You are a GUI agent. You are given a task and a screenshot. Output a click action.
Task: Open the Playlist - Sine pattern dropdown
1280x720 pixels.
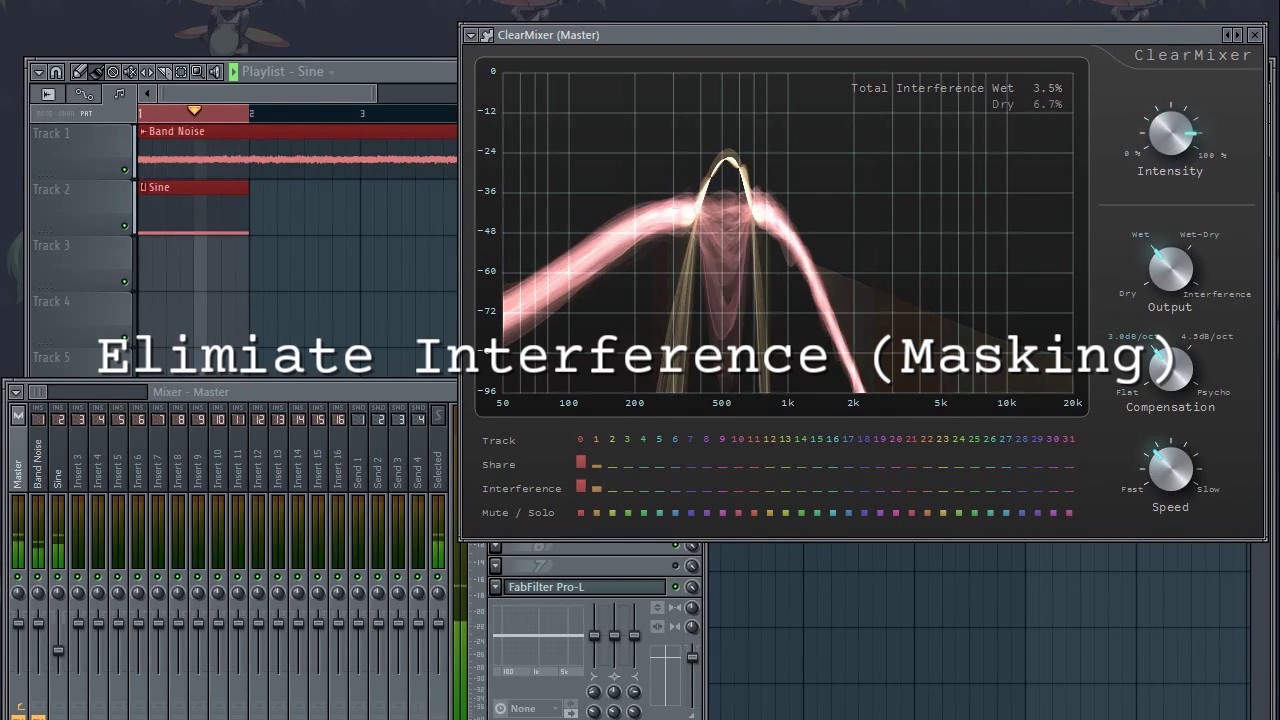(x=331, y=73)
